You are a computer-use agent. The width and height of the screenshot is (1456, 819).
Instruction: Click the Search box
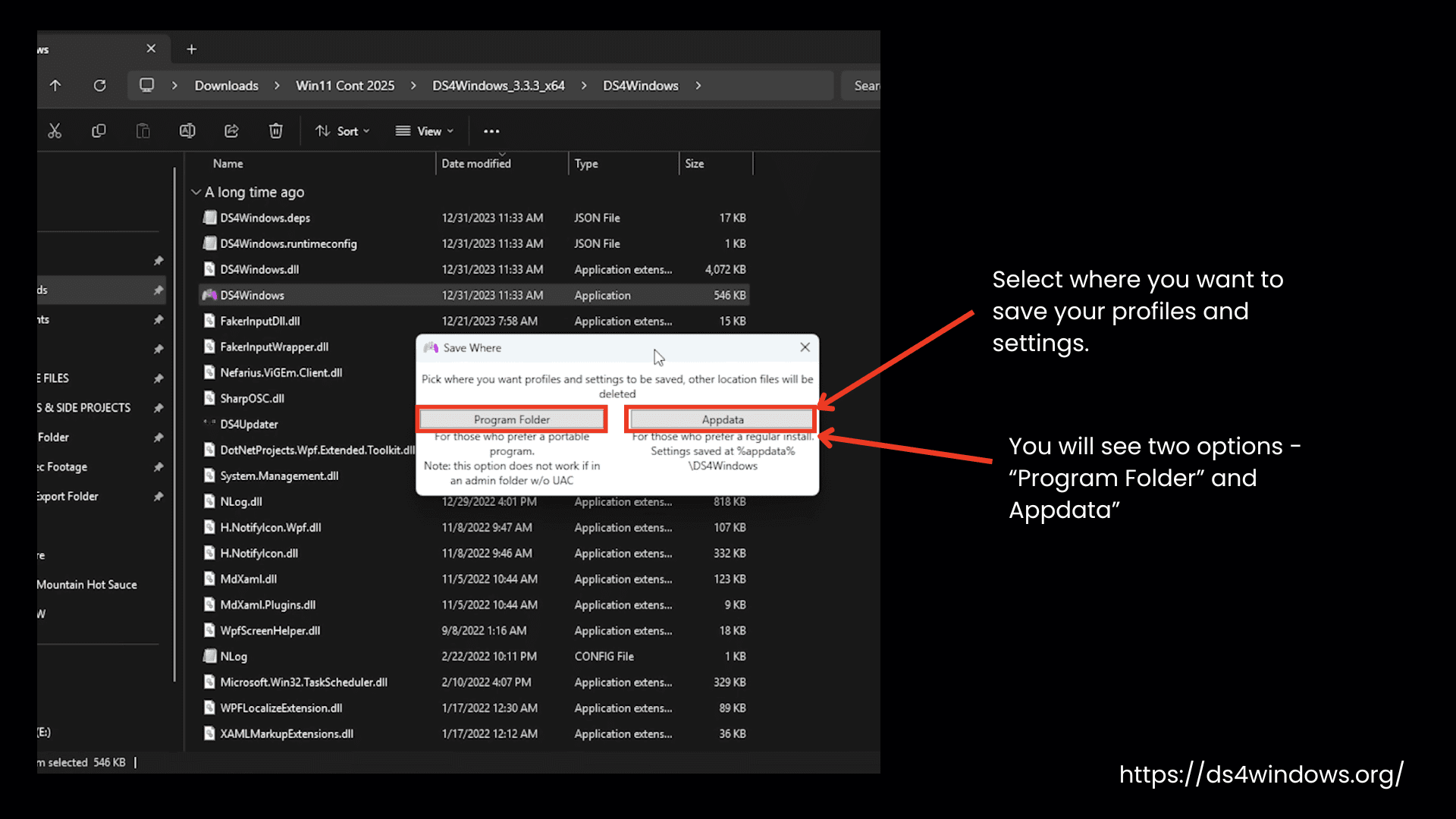point(861,86)
